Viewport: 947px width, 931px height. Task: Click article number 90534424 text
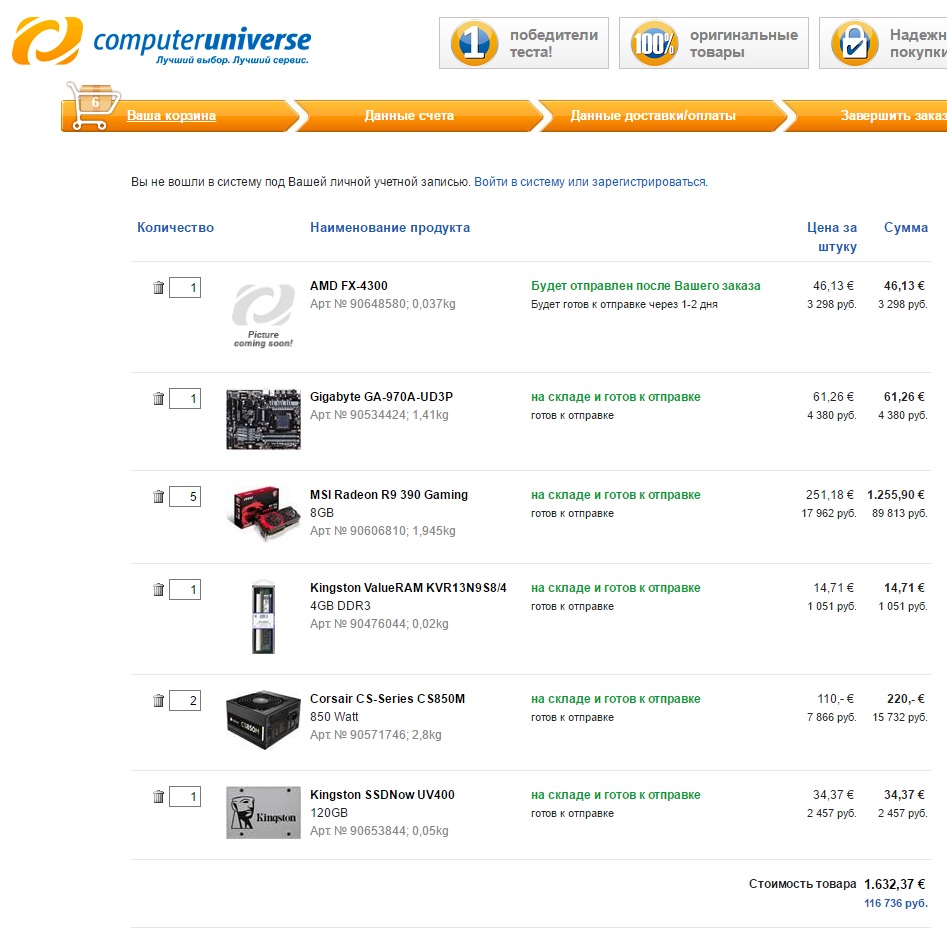tap(379, 415)
